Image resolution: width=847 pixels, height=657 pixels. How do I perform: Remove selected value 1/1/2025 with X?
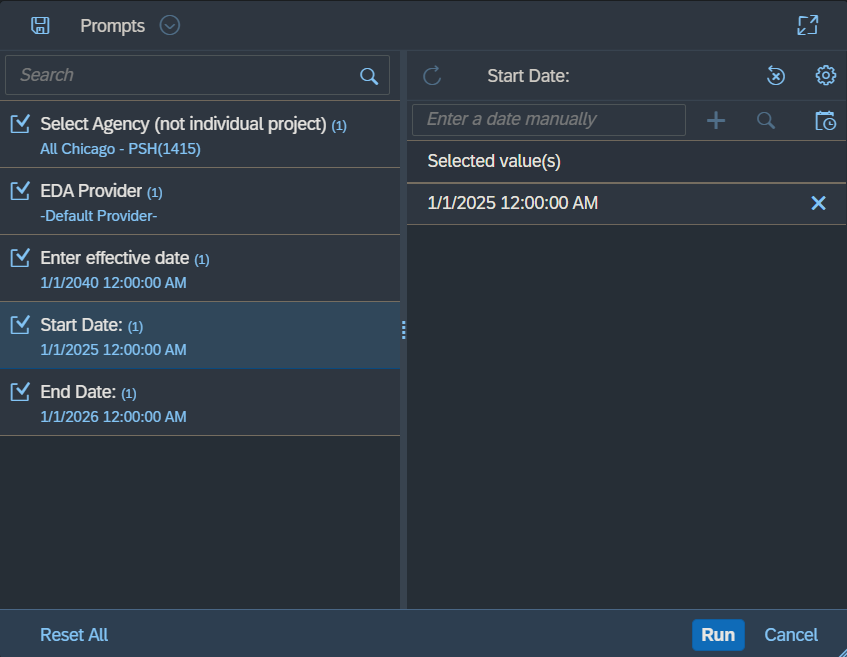coord(818,203)
